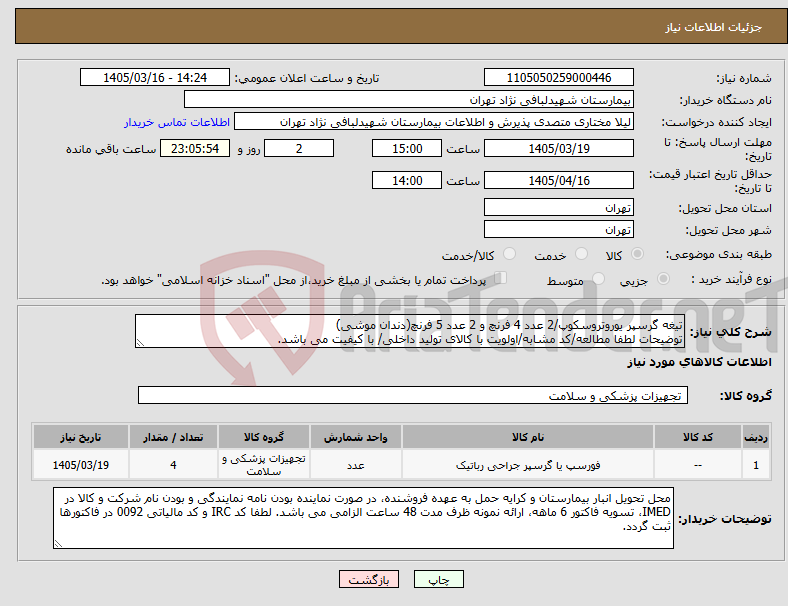The height and width of the screenshot is (606, 788).
Task: Click the unit cell عدد
Action: point(356,465)
